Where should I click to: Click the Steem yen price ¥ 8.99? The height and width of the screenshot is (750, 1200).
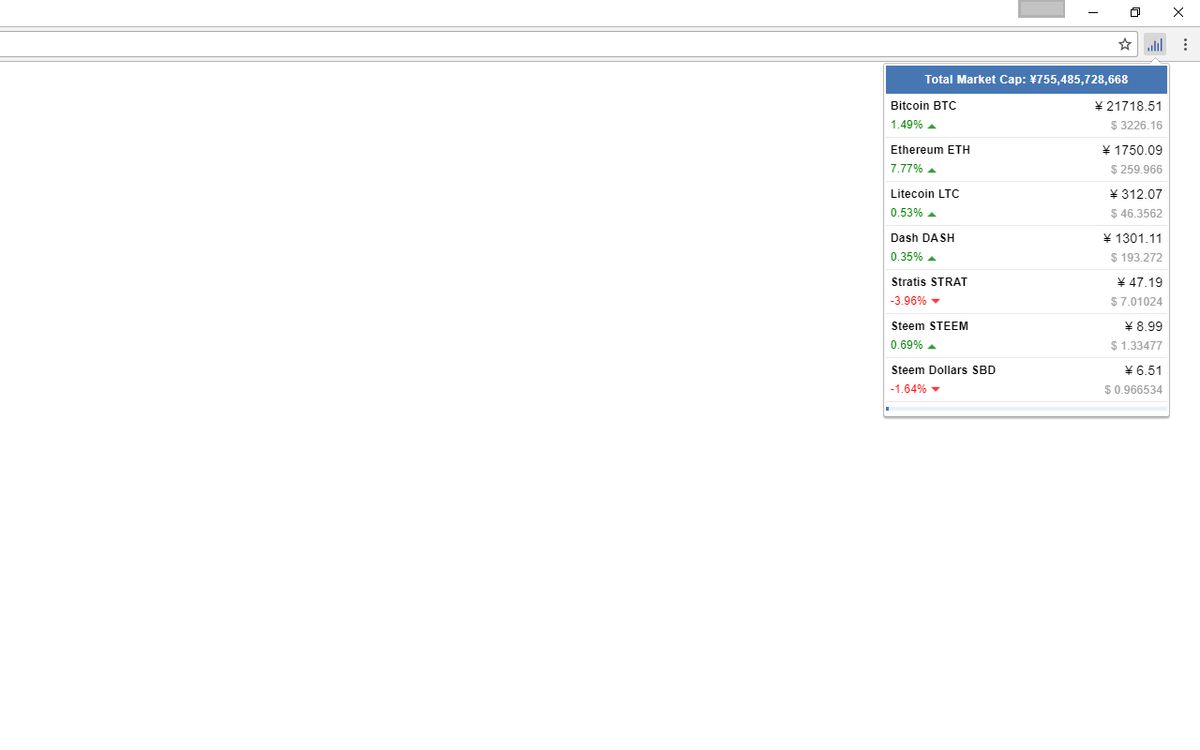tap(1143, 326)
